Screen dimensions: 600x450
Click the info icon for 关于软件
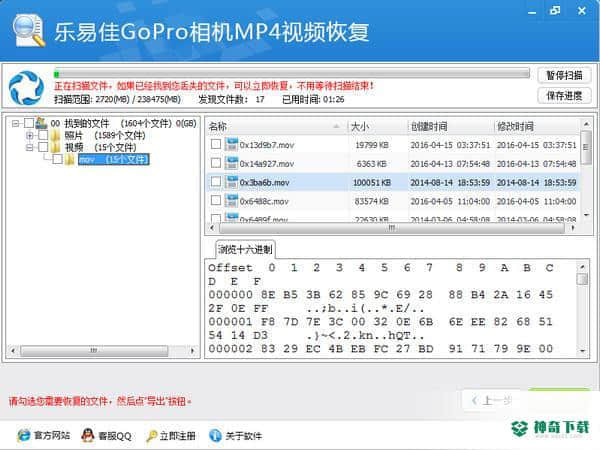pos(215,435)
